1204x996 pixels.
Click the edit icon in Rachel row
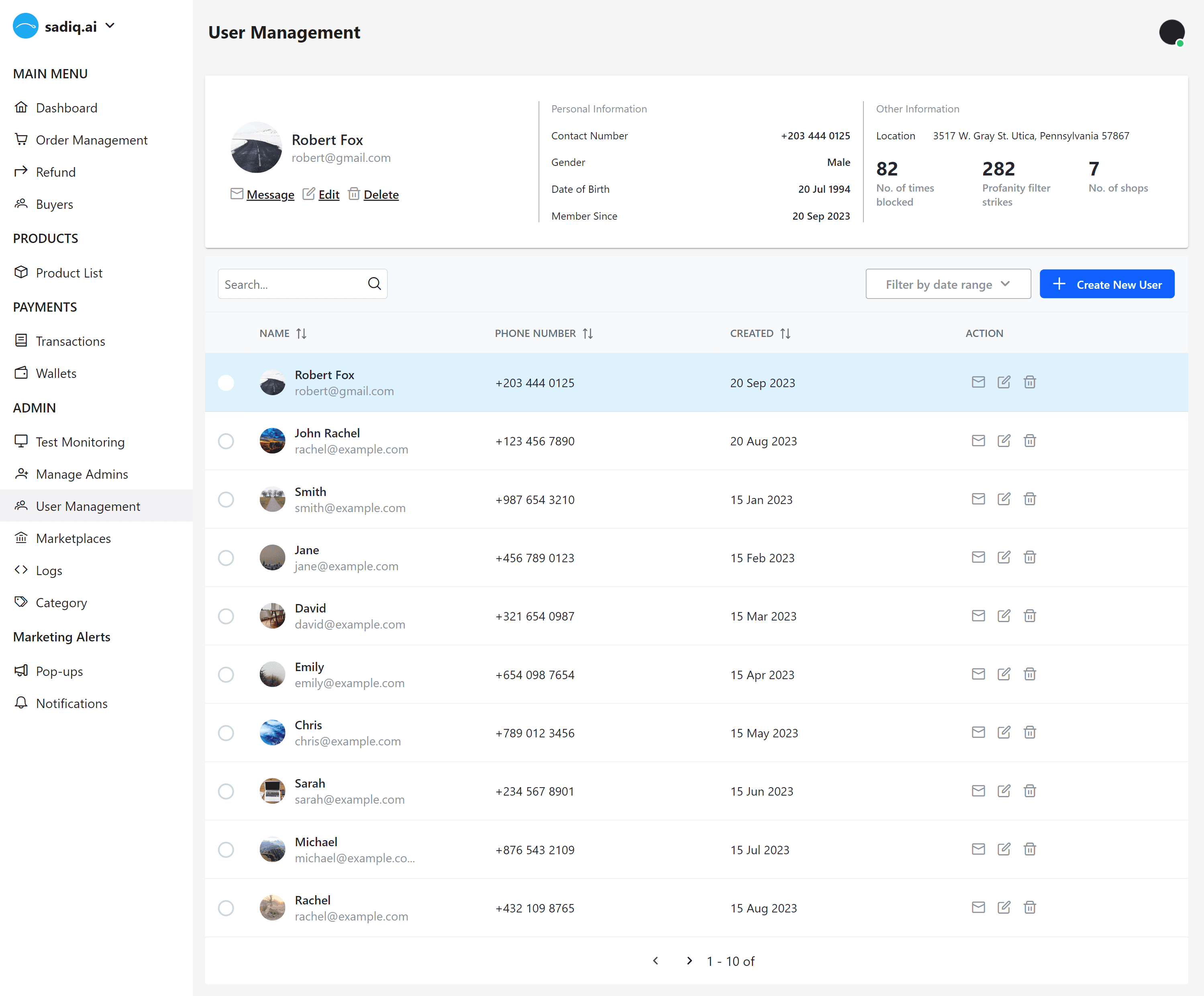point(1004,907)
